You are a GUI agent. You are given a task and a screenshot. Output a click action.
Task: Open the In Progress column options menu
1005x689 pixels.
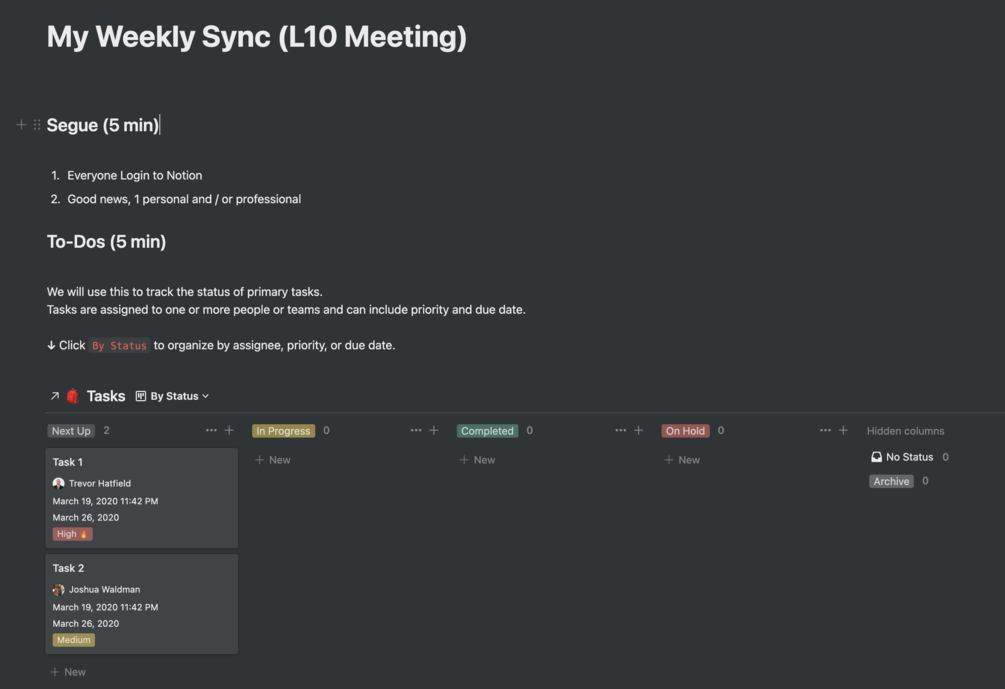416,431
